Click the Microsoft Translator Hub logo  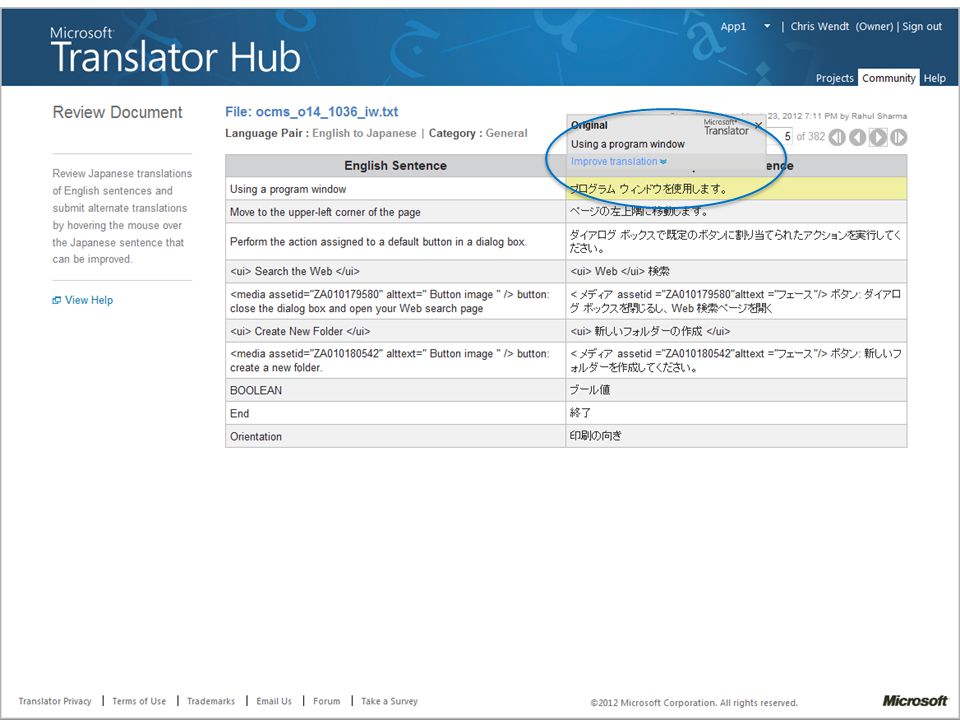(x=175, y=50)
